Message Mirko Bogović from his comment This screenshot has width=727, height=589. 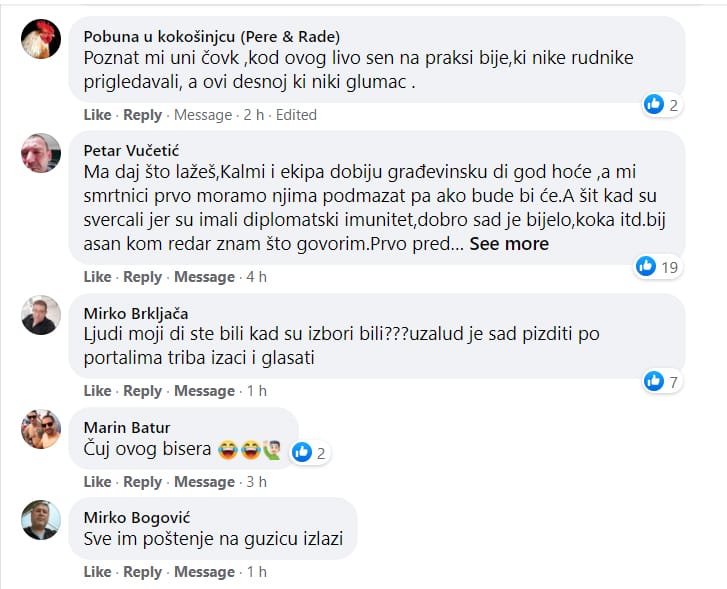click(x=203, y=572)
